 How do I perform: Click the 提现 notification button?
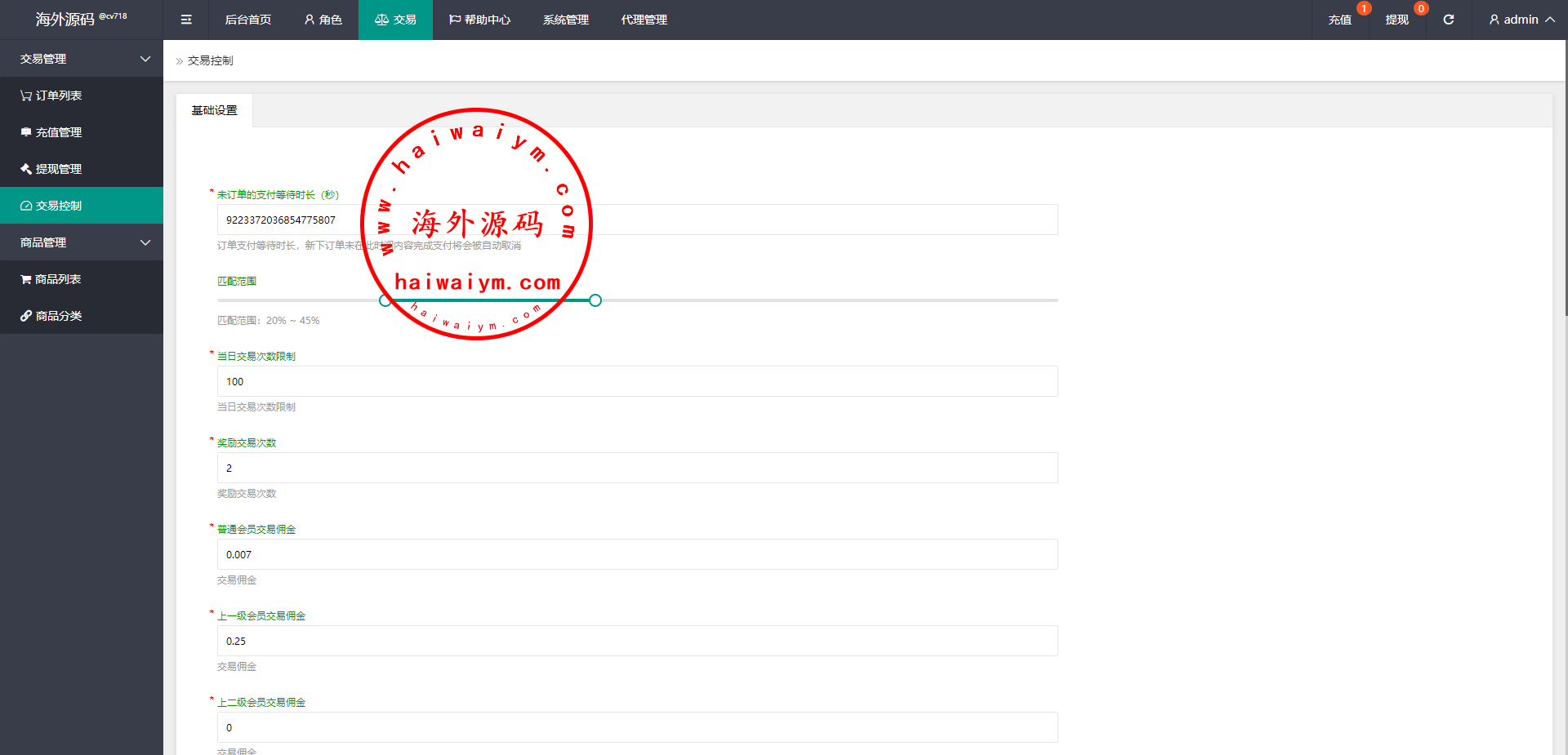point(1396,20)
